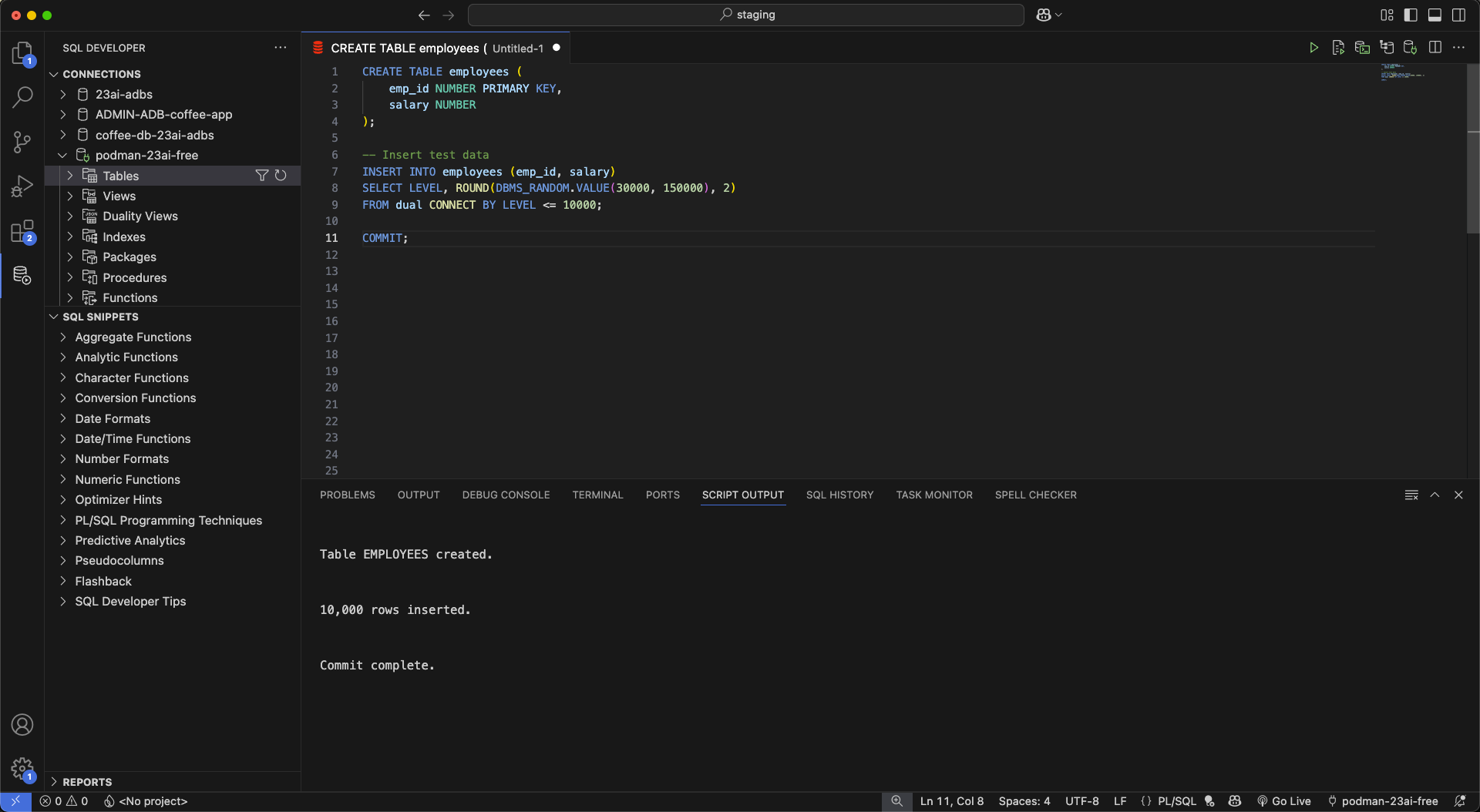
Task: Close the bottom panel
Action: 1458,495
